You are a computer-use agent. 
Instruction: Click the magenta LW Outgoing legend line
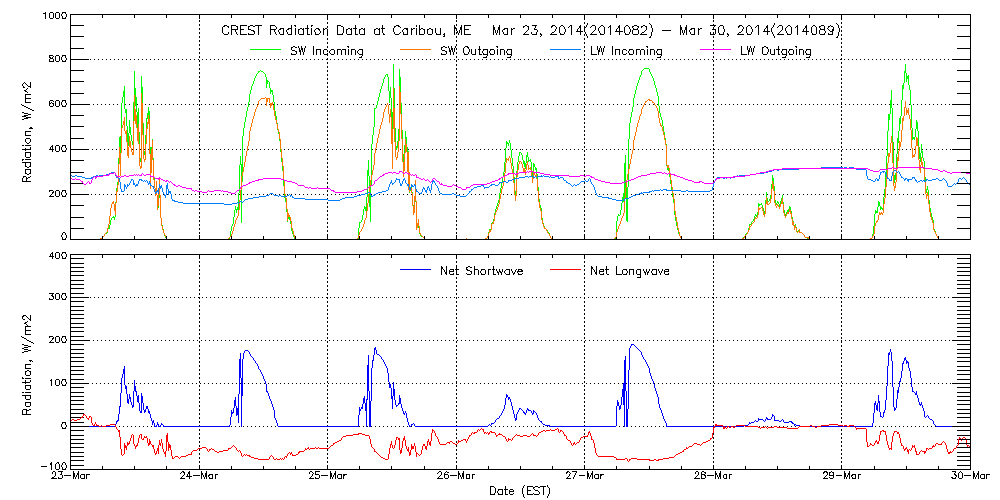[x=714, y=50]
